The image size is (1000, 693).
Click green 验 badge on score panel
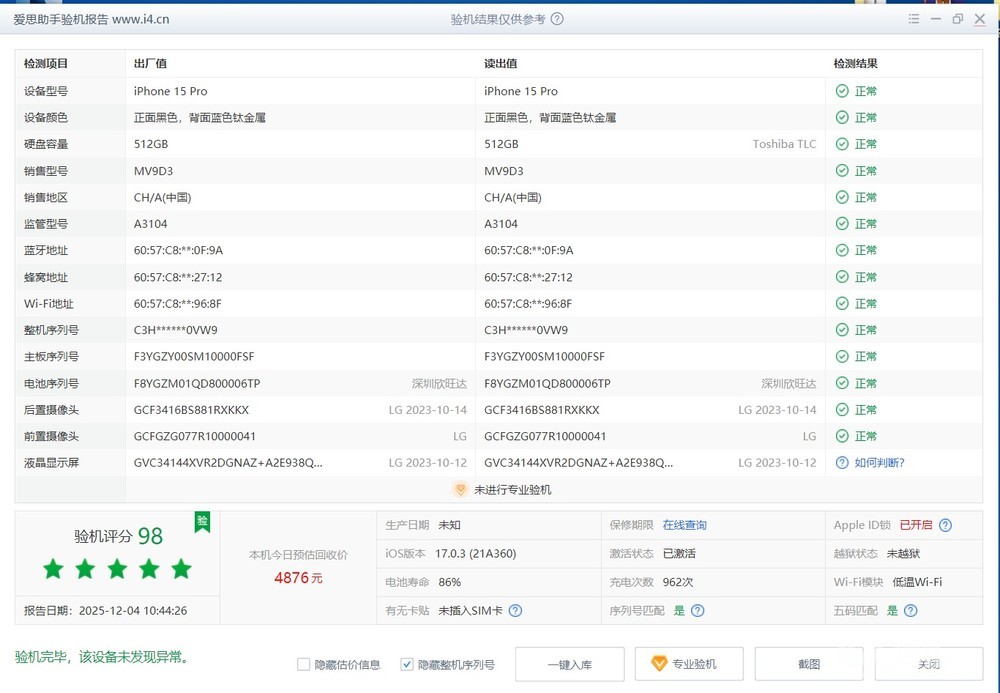tap(202, 521)
